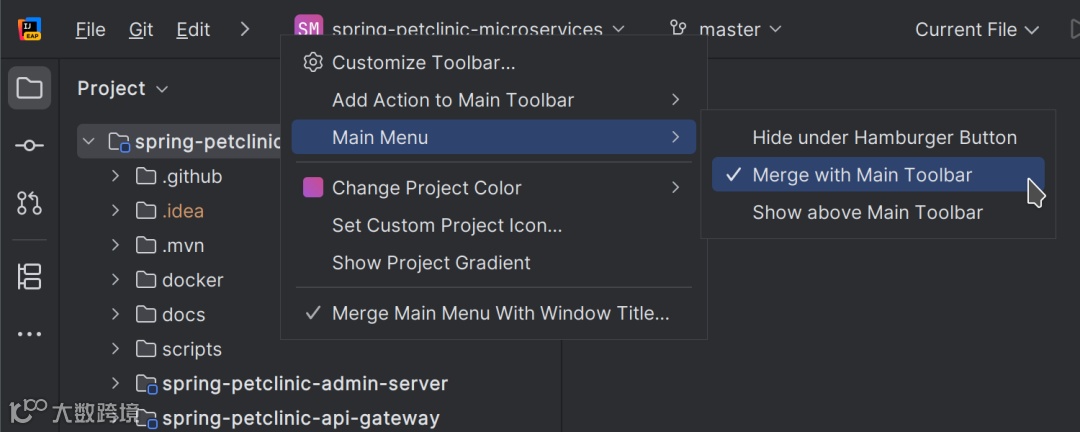Open the Project tool window icon
The width and height of the screenshot is (1080, 432).
tap(29, 88)
